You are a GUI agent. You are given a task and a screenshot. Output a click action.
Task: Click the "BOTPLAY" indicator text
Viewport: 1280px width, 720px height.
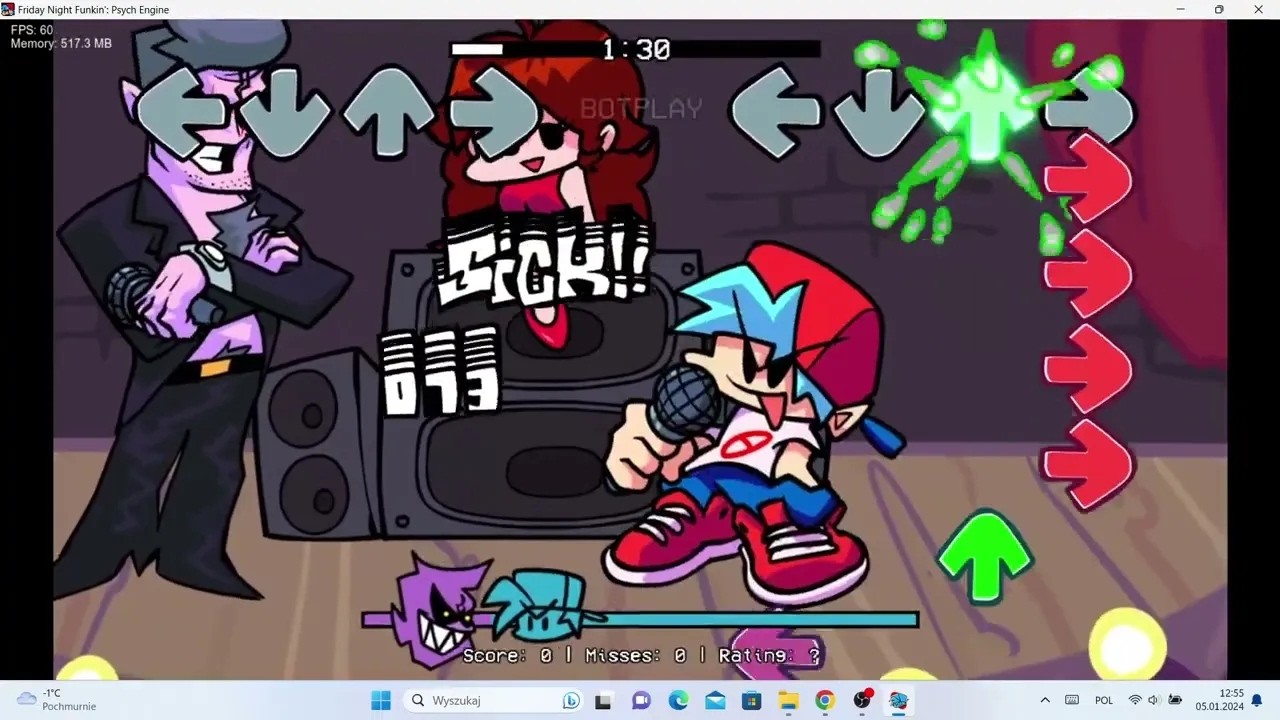pos(641,108)
